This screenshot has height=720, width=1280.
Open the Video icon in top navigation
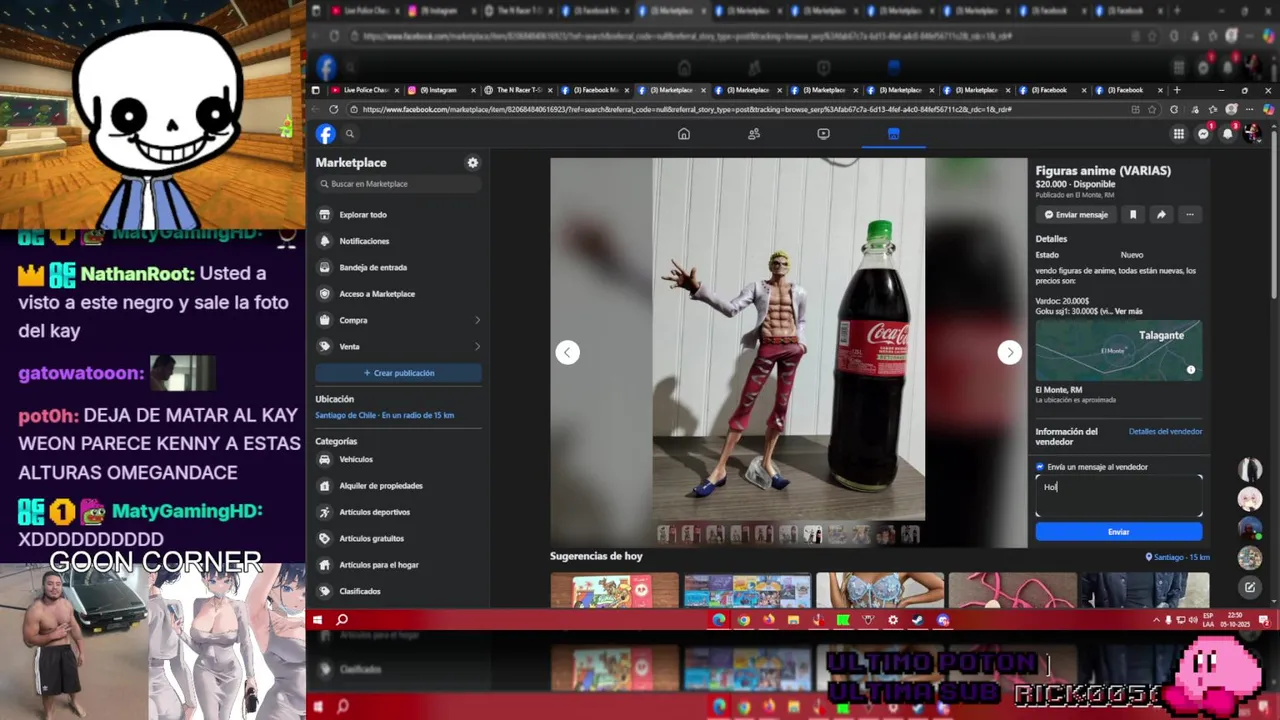(x=823, y=134)
